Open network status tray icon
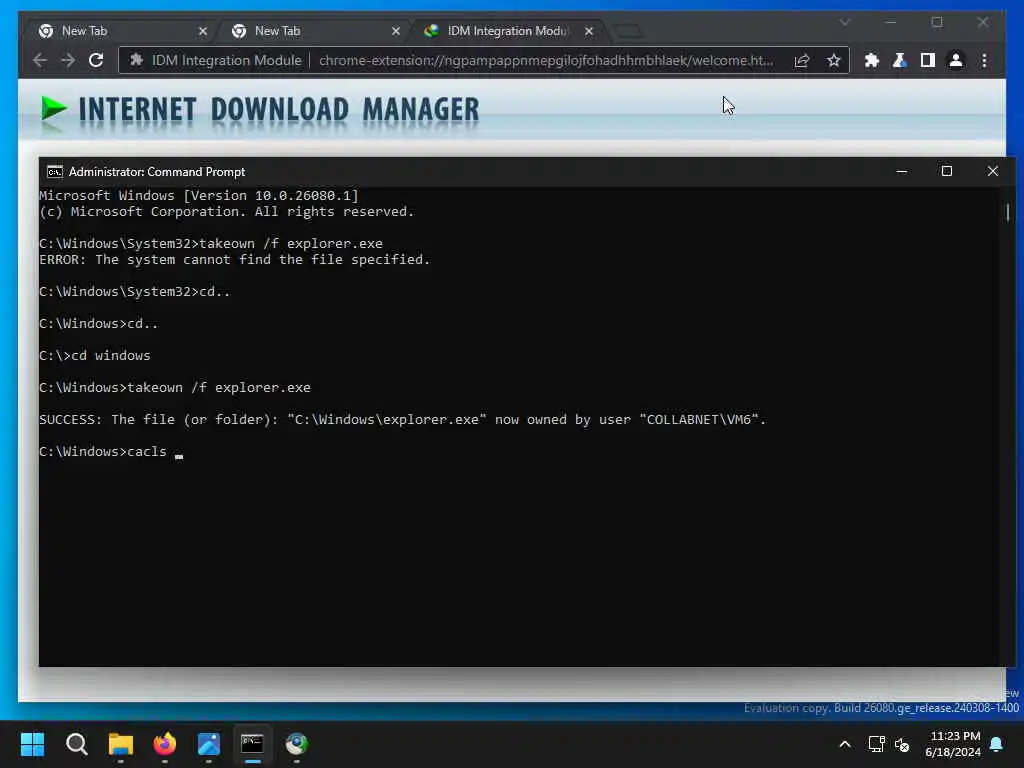Image resolution: width=1024 pixels, height=768 pixels. (x=876, y=744)
